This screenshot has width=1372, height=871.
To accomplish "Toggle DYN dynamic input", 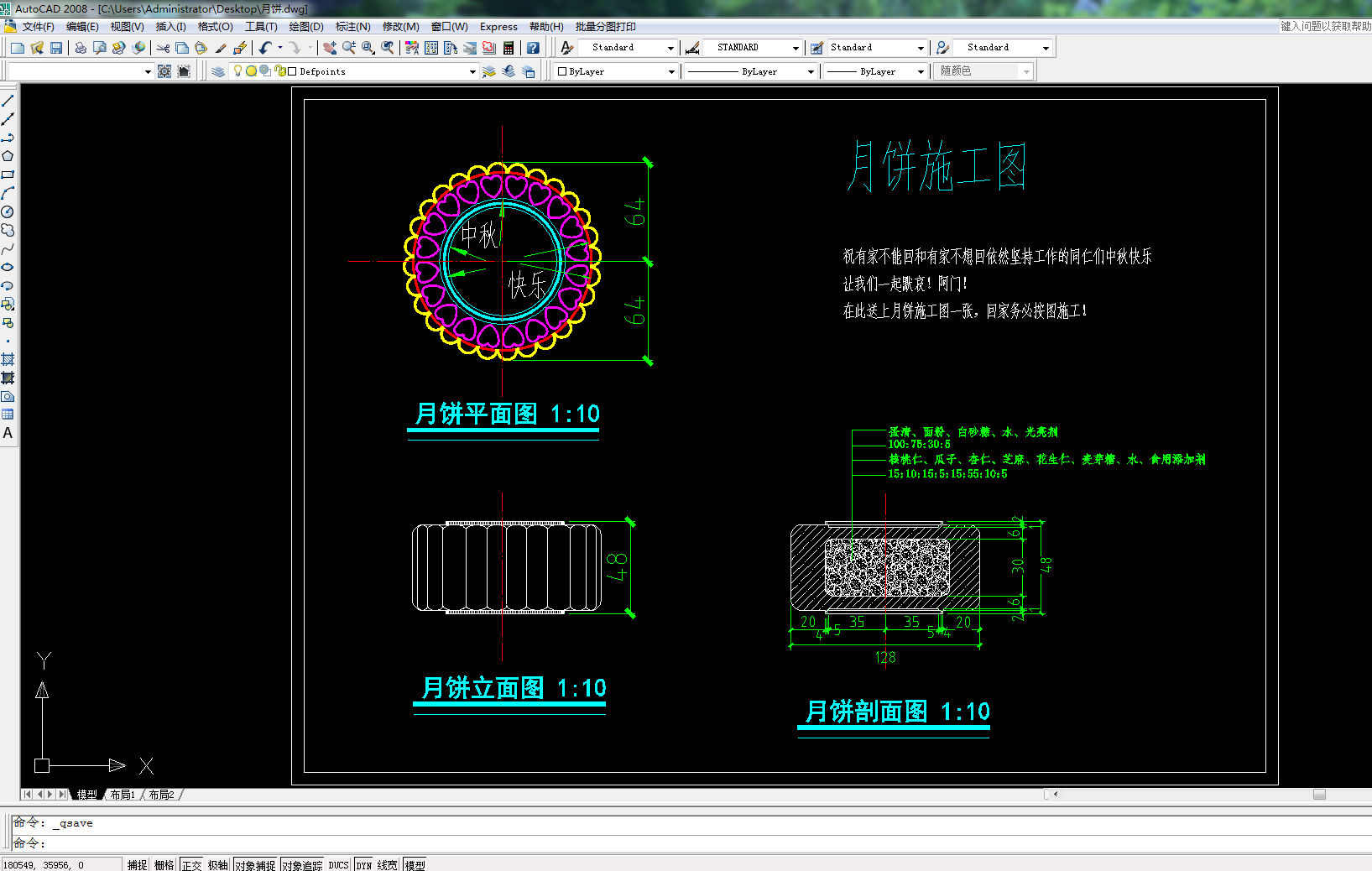I will point(363,865).
